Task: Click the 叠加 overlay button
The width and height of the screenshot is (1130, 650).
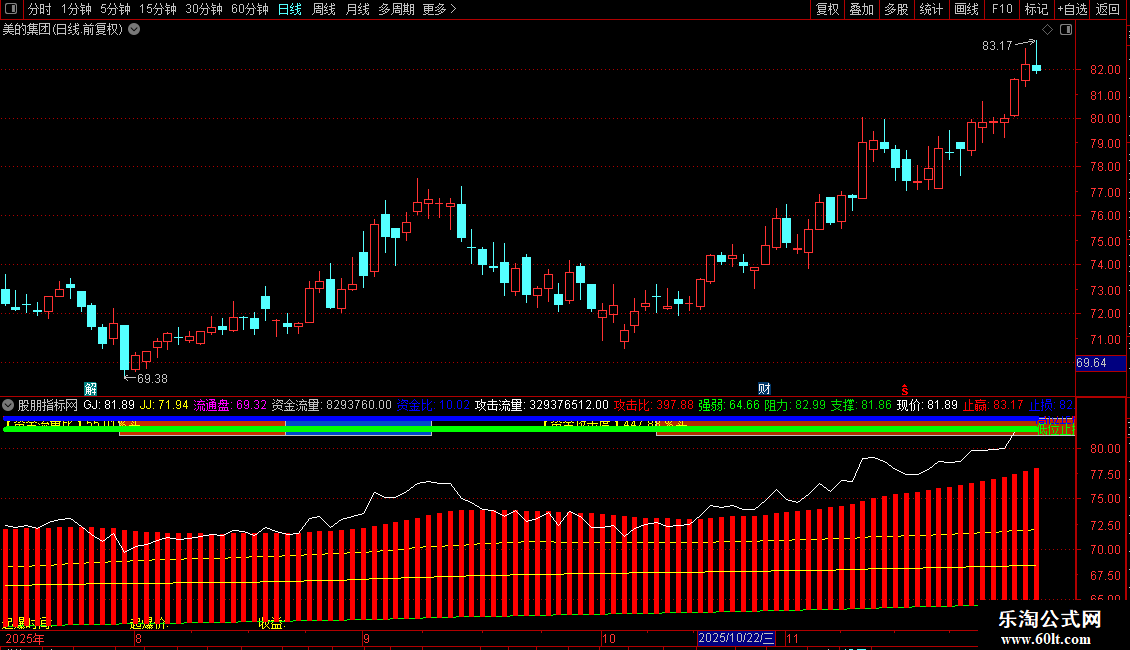Action: 861,9
